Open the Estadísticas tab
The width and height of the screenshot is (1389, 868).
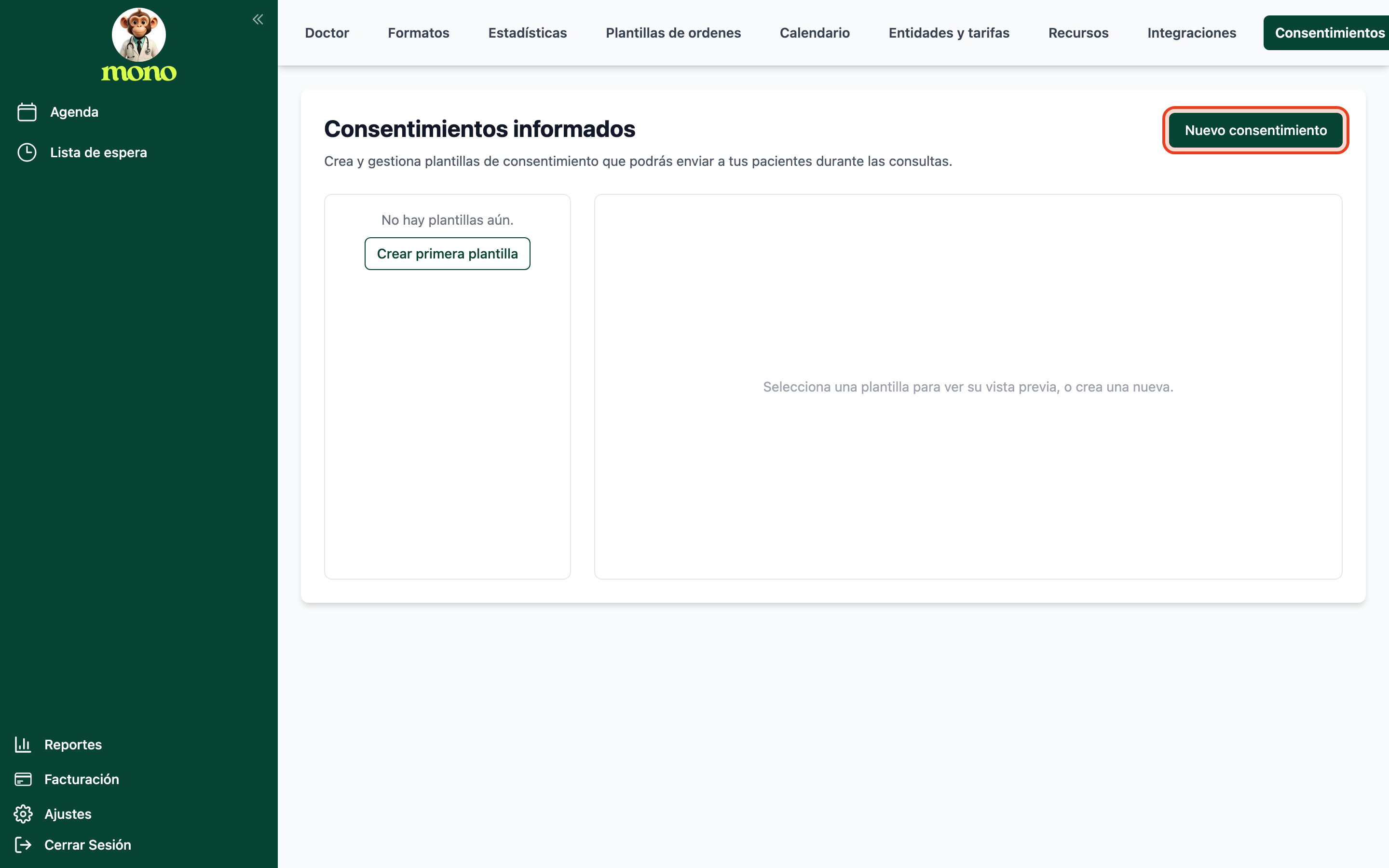click(x=528, y=33)
